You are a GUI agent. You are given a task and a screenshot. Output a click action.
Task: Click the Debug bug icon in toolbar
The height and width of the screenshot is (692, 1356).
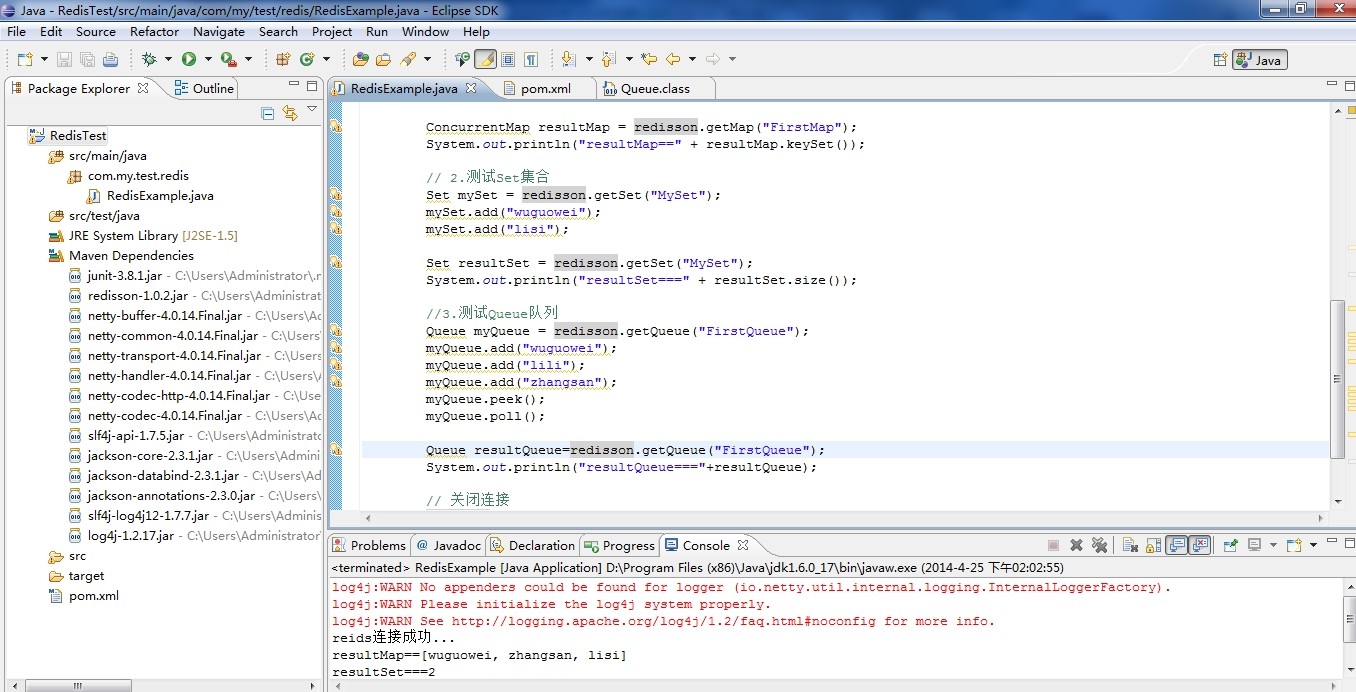click(x=149, y=60)
